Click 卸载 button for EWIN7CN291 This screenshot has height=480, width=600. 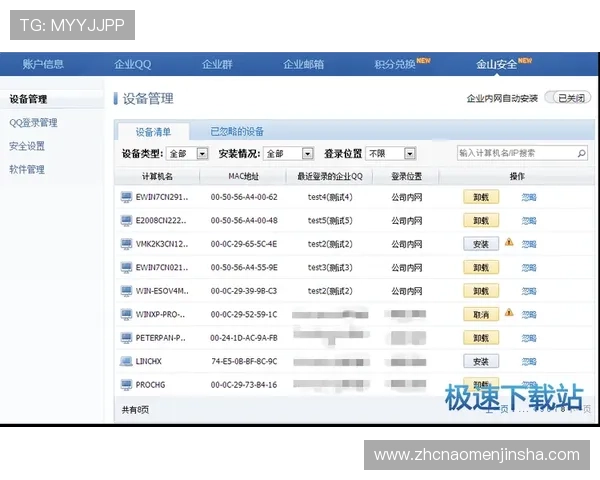481,197
